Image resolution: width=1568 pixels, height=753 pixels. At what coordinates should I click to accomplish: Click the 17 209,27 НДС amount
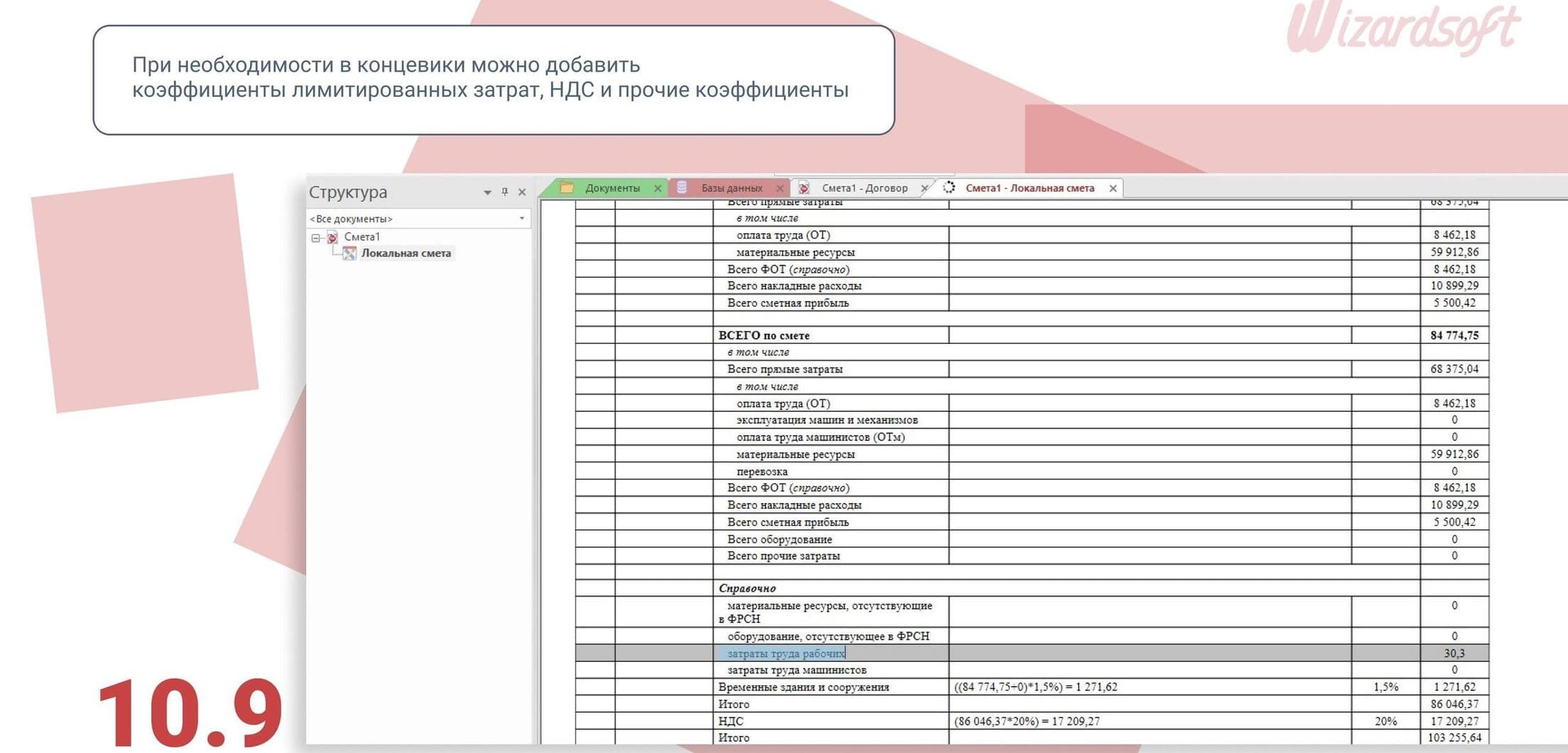[1454, 721]
